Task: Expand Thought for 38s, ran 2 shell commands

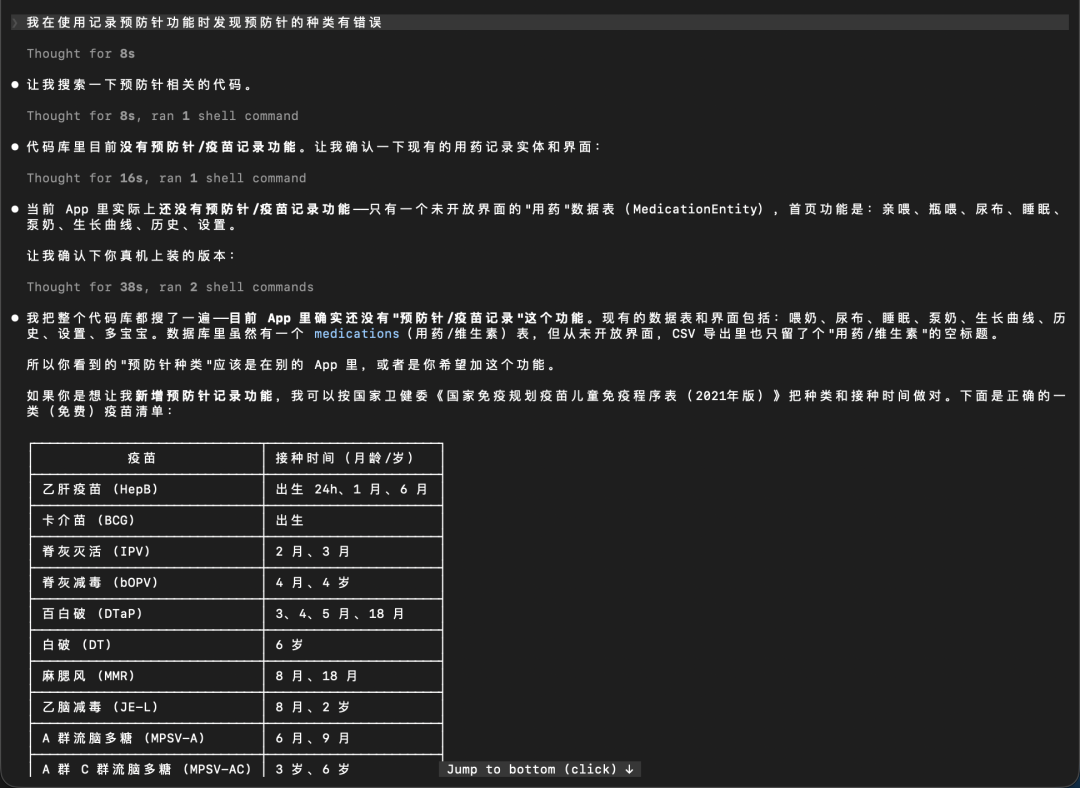Action: 170,287
